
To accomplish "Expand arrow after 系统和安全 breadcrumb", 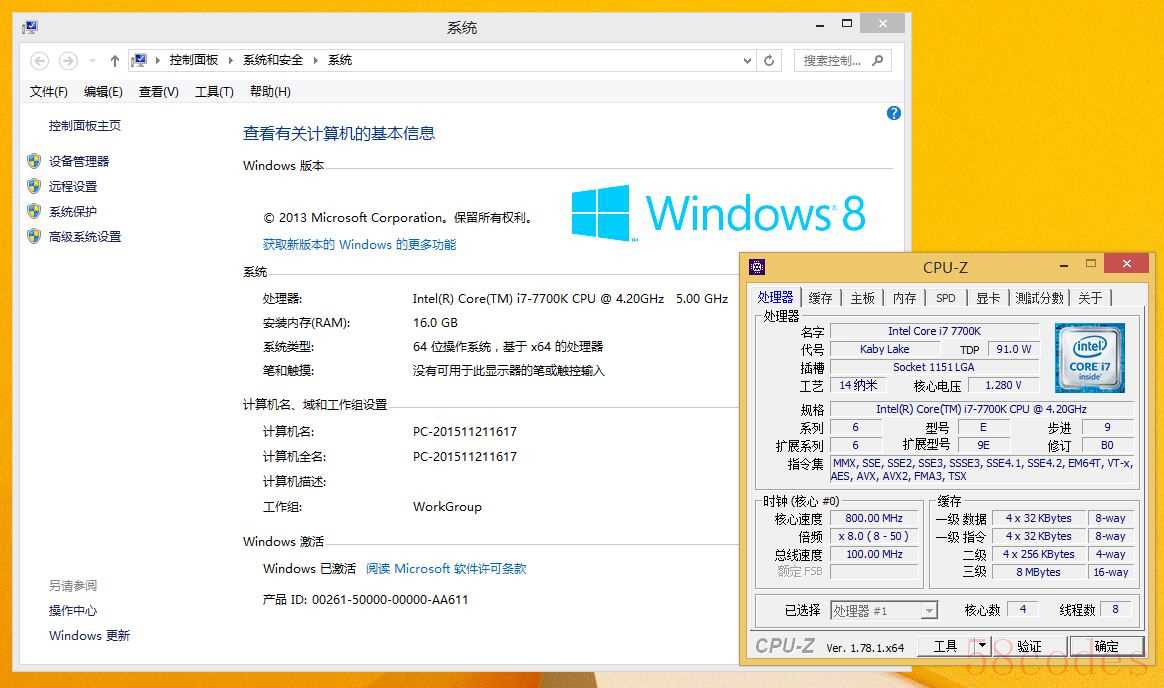I will (315, 61).
